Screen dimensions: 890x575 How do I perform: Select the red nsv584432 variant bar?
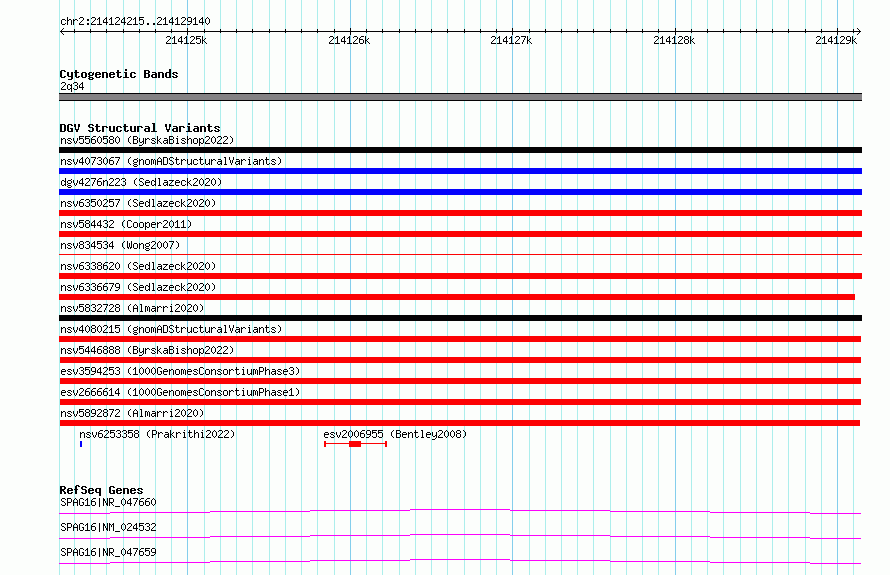(460, 234)
